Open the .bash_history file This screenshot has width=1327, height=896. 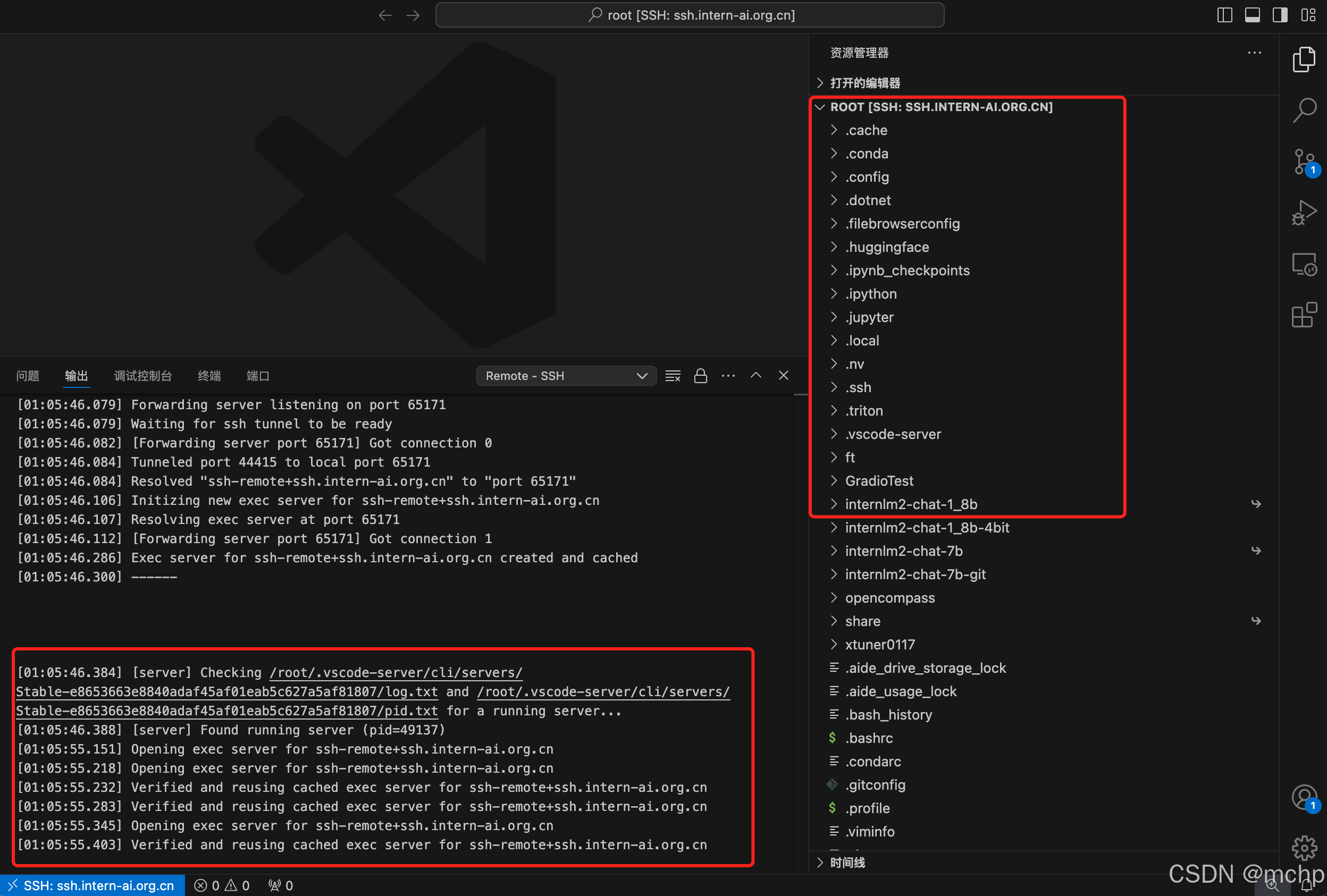[x=1044, y=715]
